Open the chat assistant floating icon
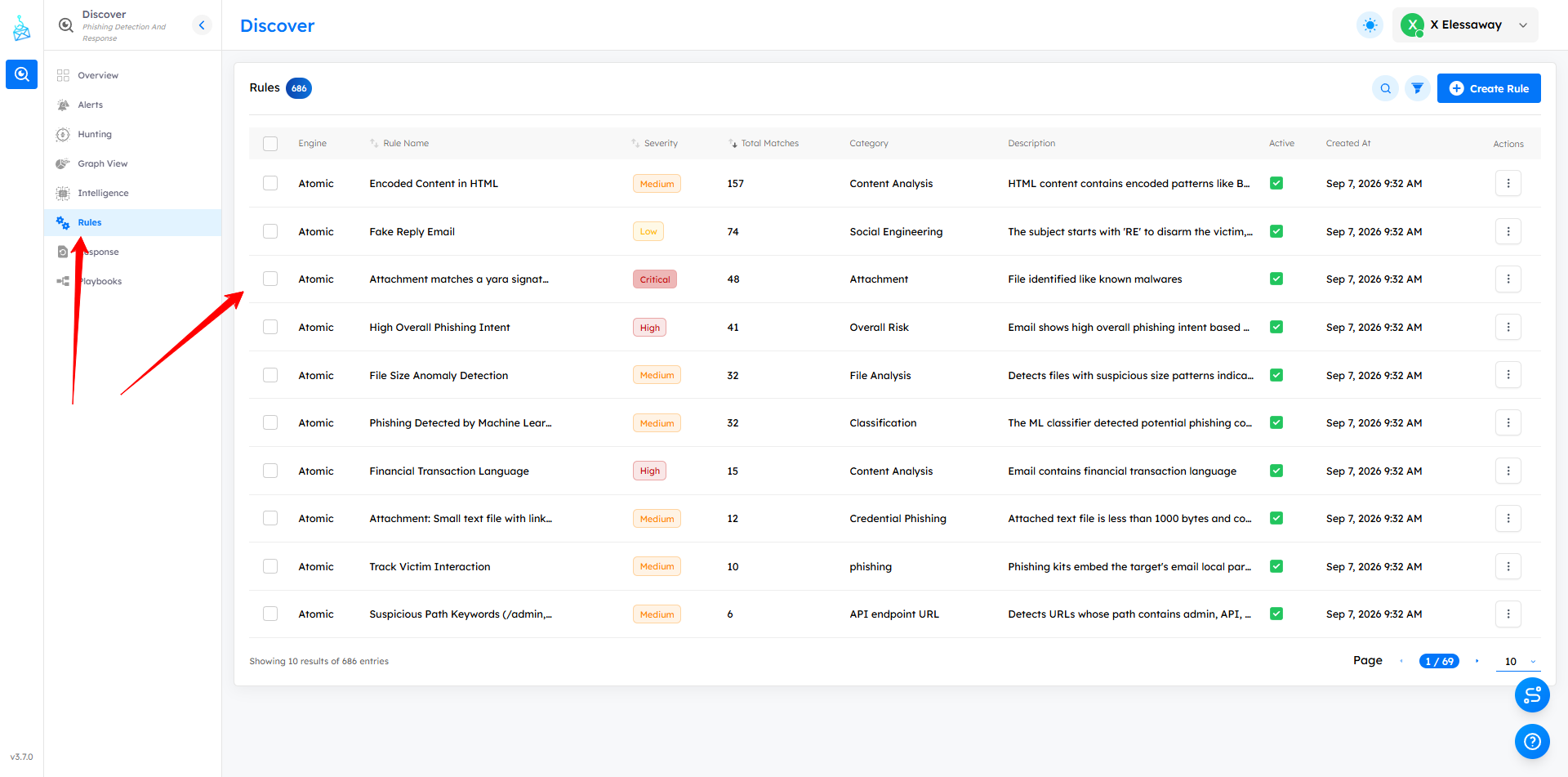 coord(1532,695)
